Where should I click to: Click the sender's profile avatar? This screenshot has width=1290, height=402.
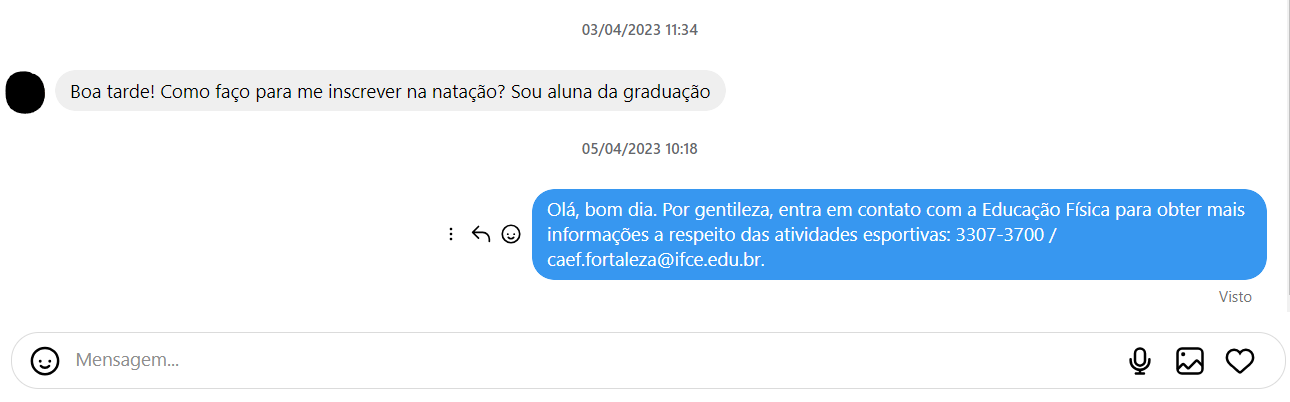[25, 92]
